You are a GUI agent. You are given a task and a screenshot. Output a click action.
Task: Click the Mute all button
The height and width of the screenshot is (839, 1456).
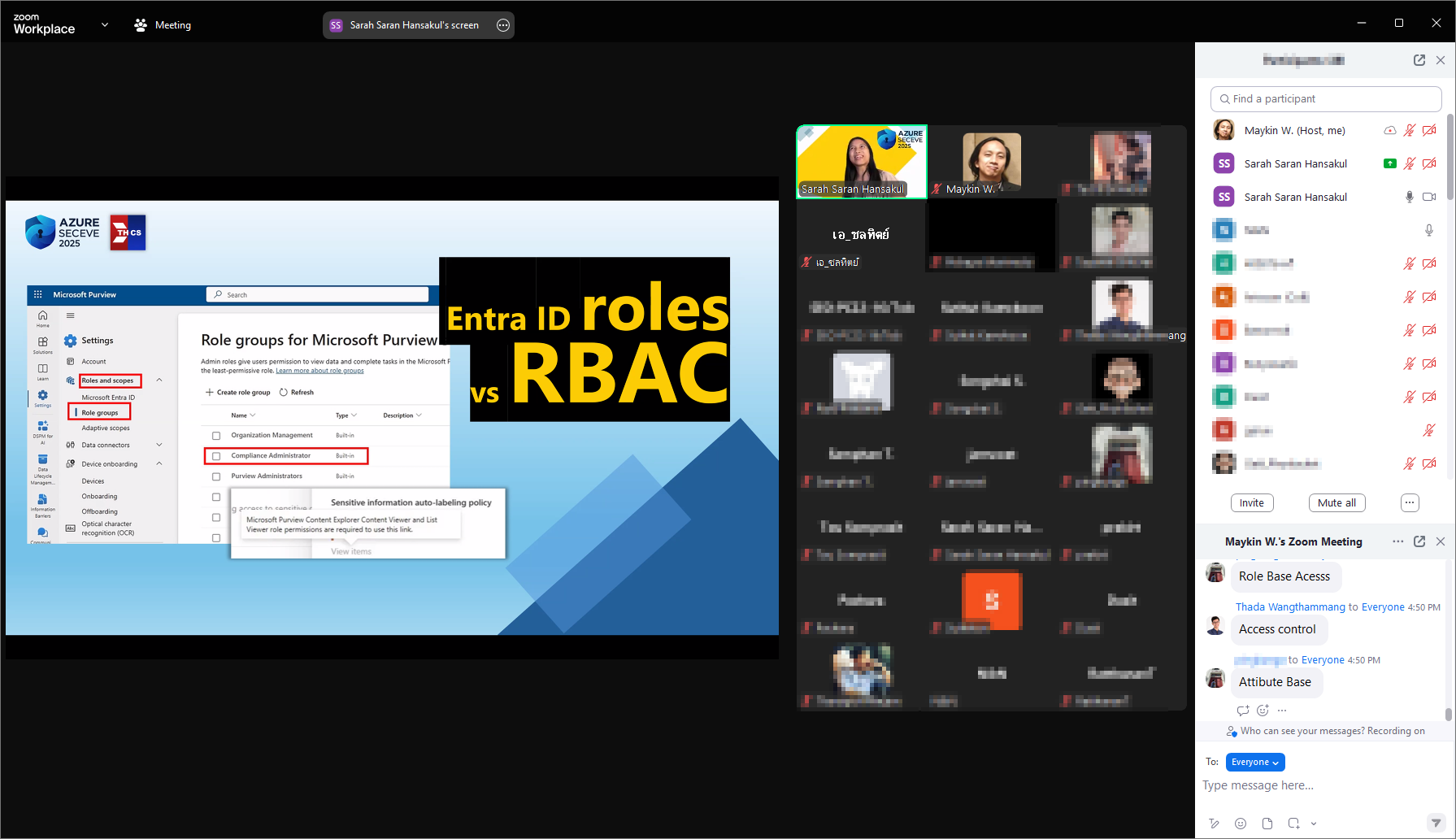(1337, 503)
